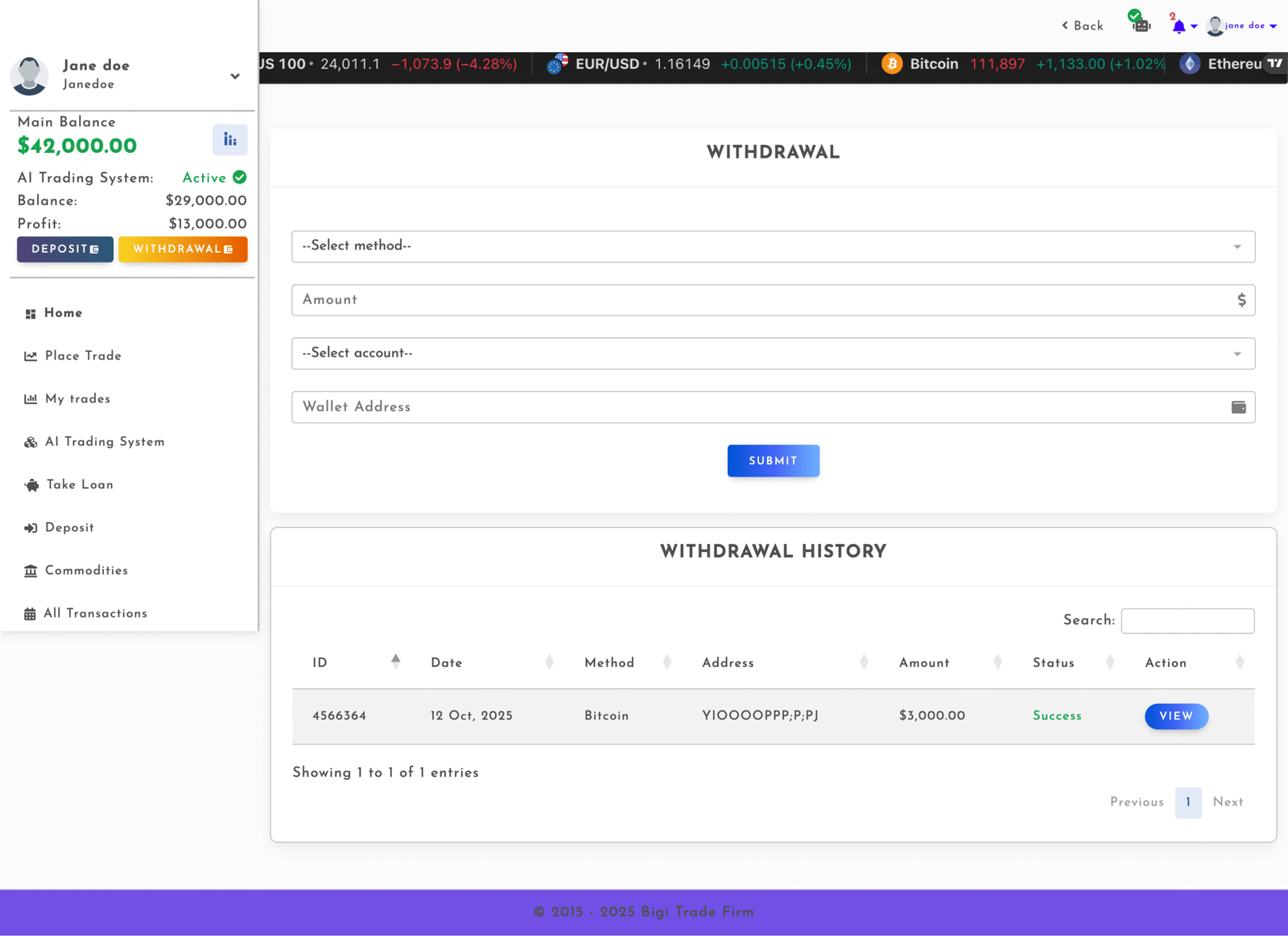Open the notification bell icon
The image size is (1288, 936).
pos(1179,27)
